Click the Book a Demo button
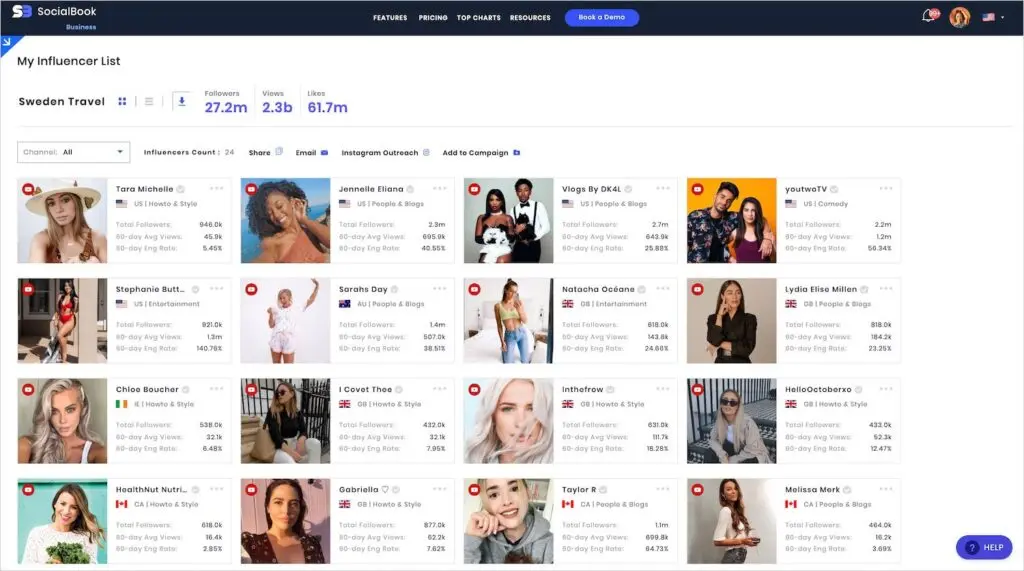1024x571 pixels. point(601,18)
